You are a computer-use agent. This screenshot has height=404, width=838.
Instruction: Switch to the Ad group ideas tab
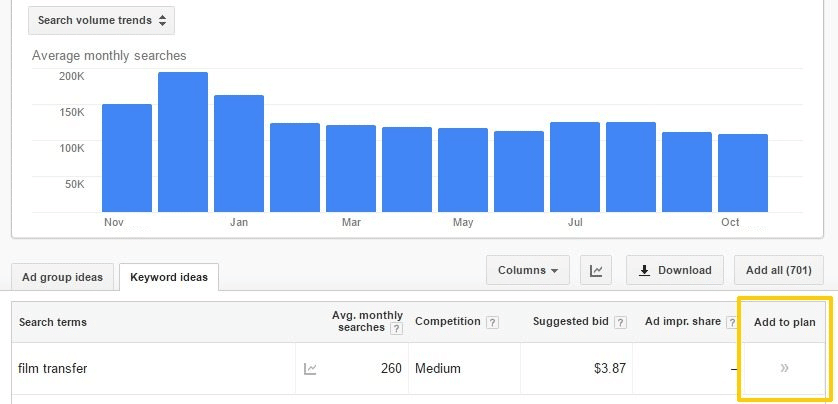61,277
